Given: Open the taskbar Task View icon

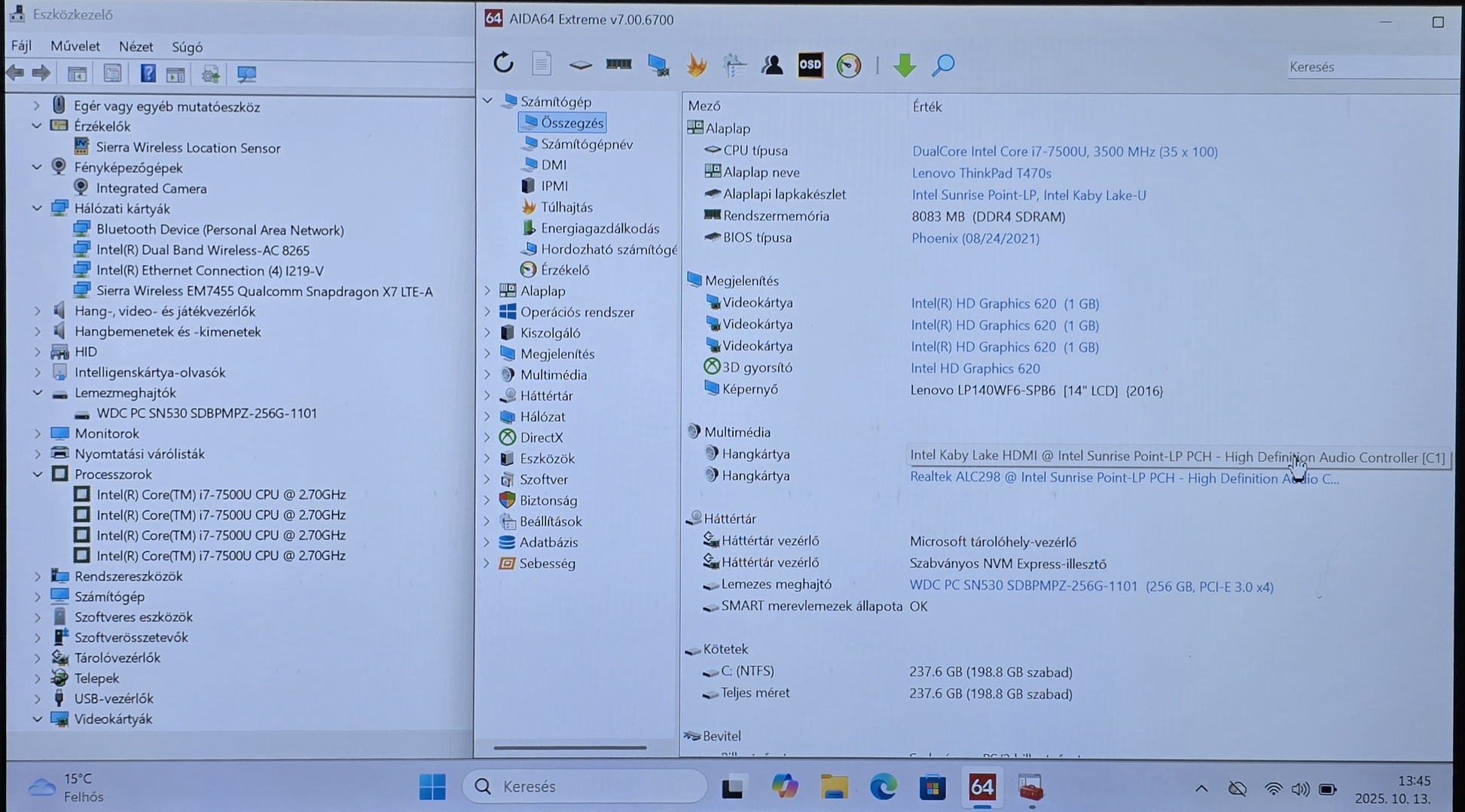Looking at the screenshot, I should (733, 787).
